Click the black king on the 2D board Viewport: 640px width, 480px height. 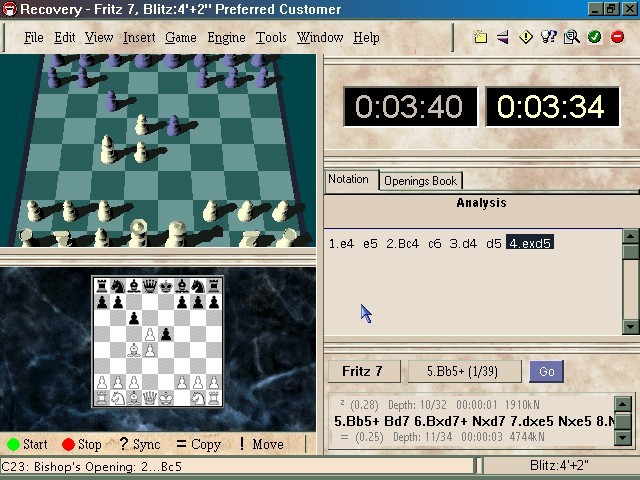pyautogui.click(x=166, y=286)
